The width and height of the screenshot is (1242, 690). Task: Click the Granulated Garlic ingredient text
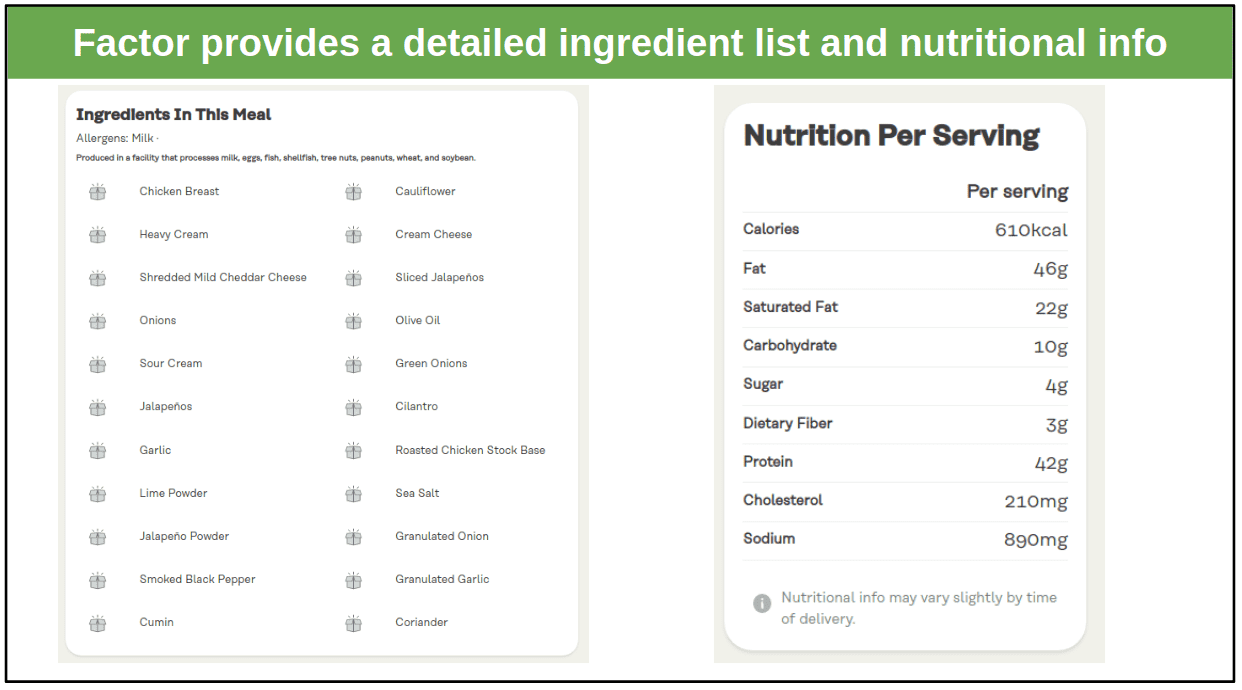tap(442, 579)
